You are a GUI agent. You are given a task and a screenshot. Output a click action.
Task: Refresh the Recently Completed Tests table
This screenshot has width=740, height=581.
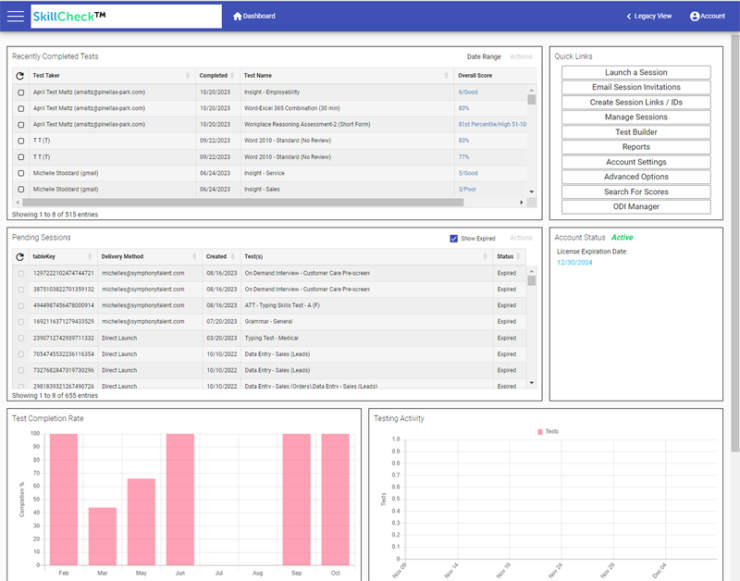[20, 75]
